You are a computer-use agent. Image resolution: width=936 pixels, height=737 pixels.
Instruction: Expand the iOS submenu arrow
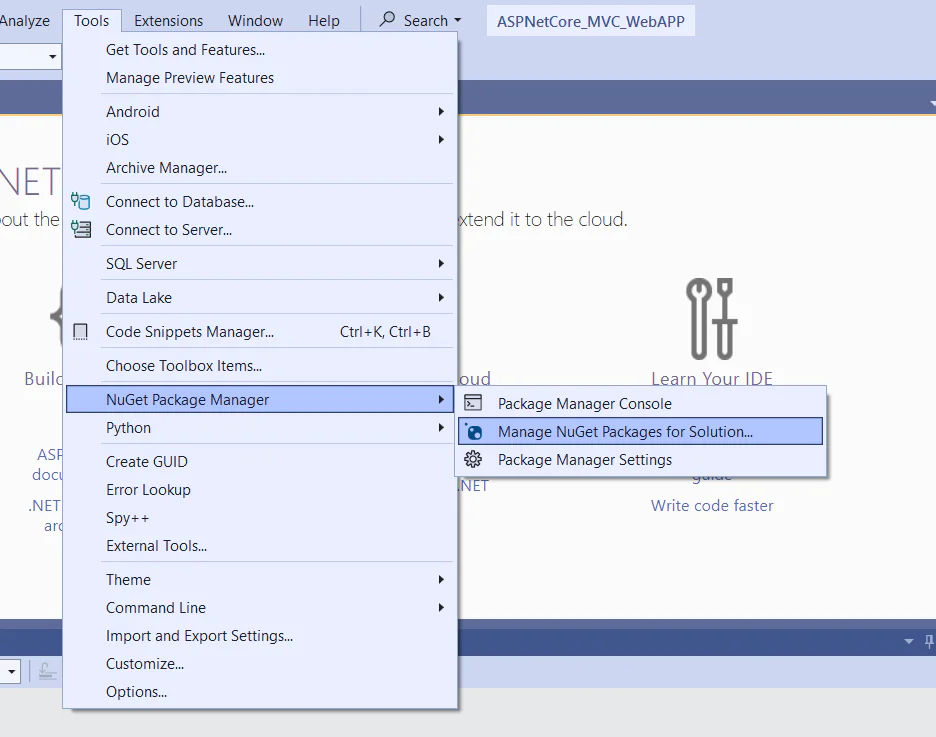[x=441, y=140]
